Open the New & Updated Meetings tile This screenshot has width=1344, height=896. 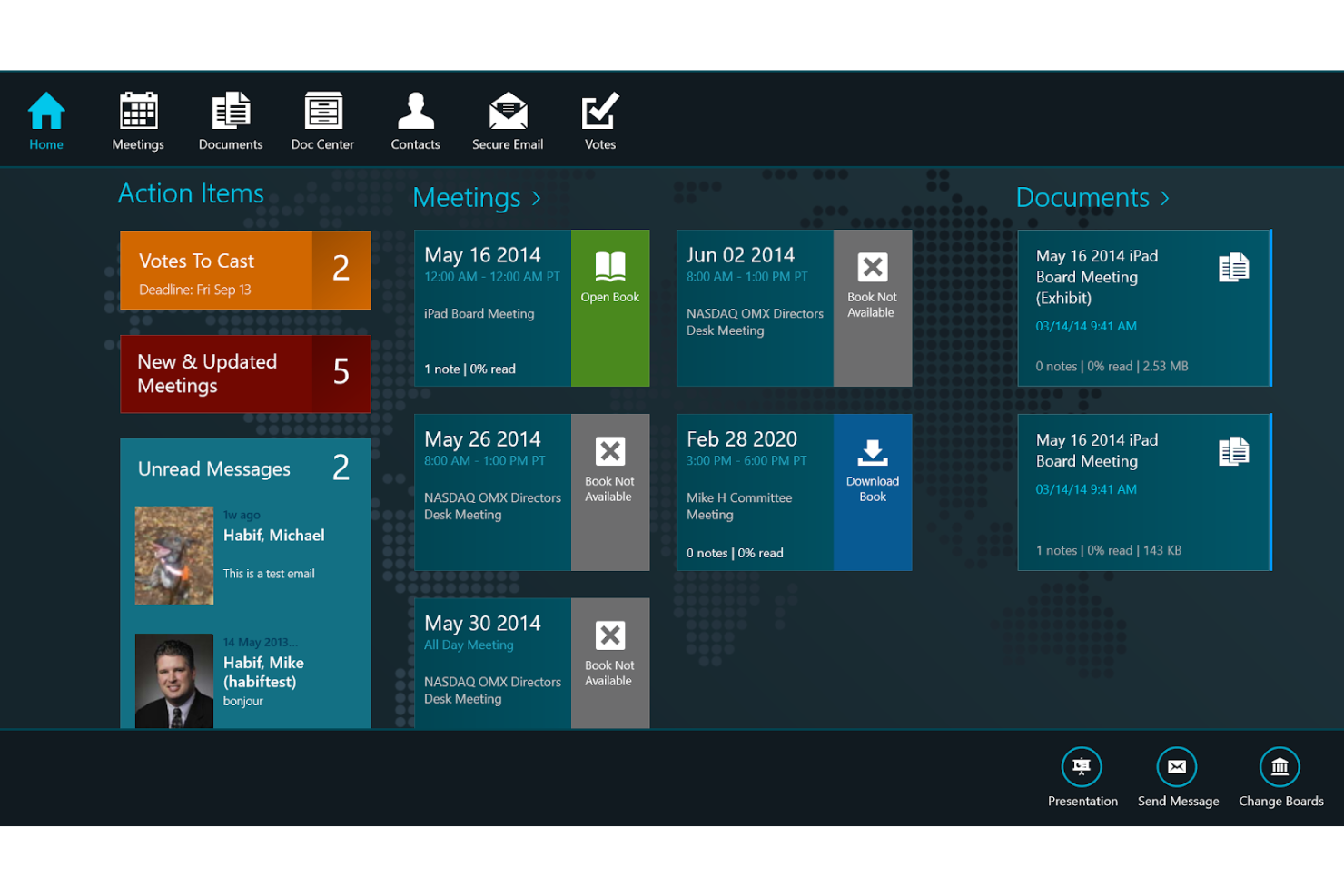pyautogui.click(x=245, y=374)
